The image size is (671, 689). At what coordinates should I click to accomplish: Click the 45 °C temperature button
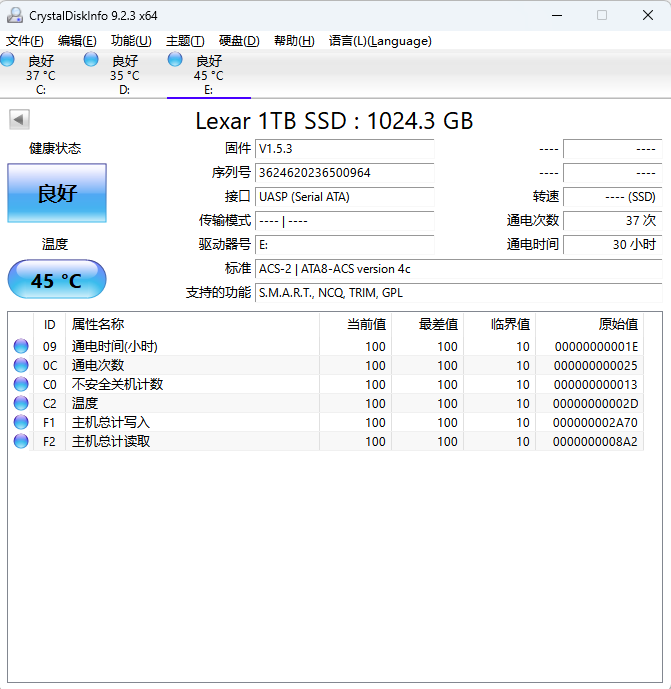click(x=57, y=280)
